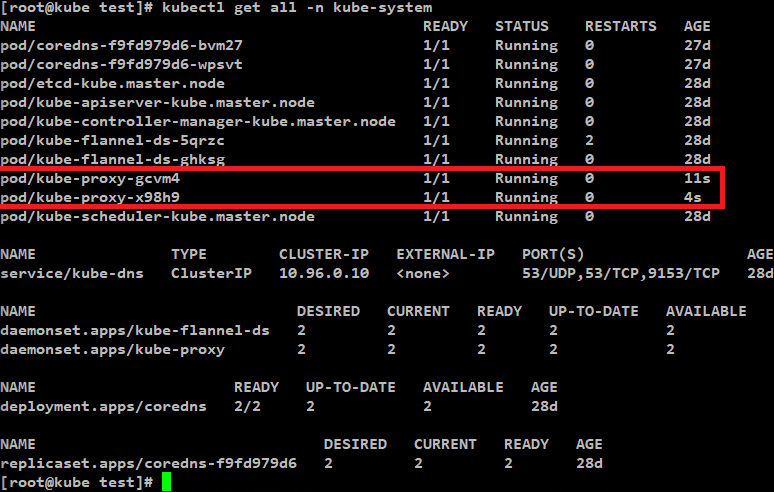Click the 53/UDP,53/TCP,9153/TCP ports value
Viewport: 774px width, 492px height.
(x=621, y=273)
